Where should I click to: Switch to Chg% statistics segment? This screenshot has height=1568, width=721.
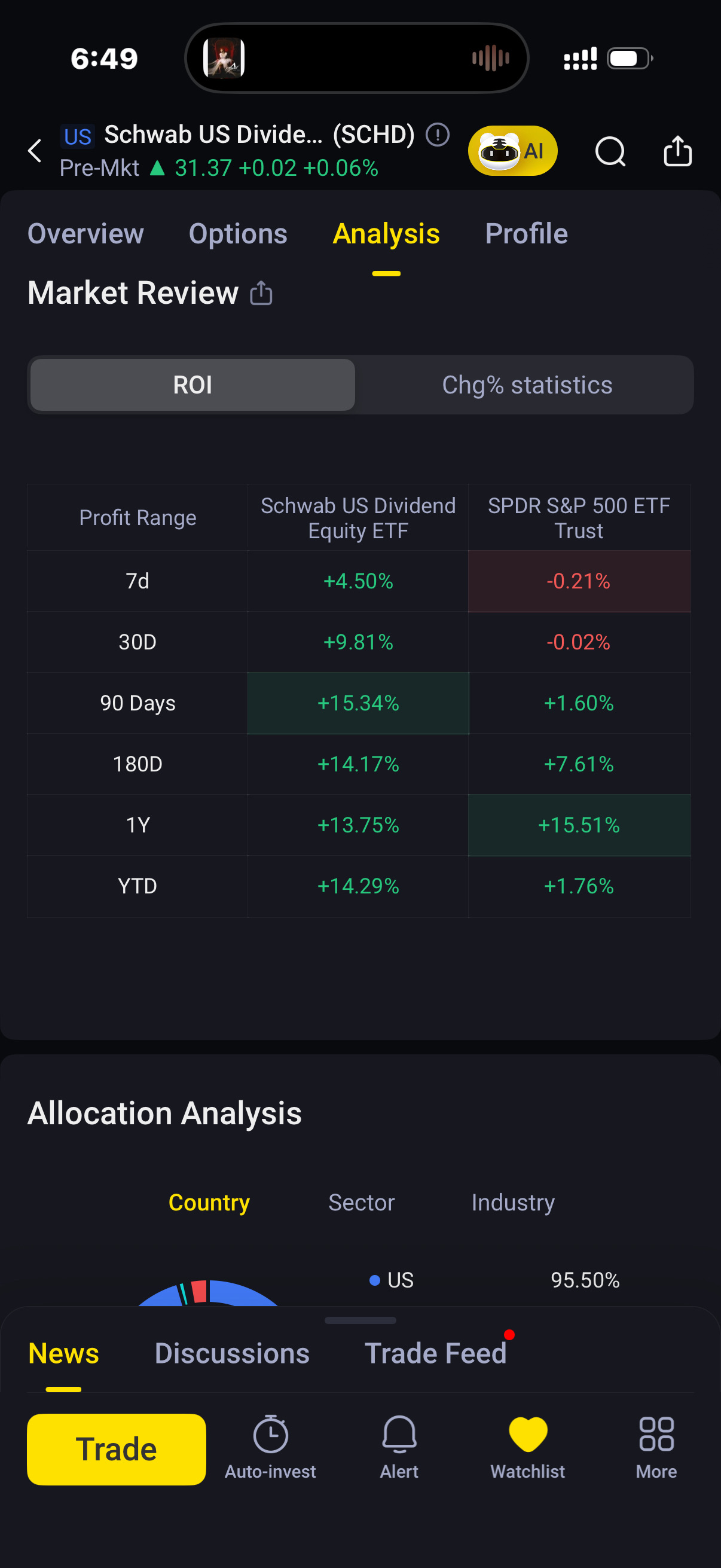pyautogui.click(x=526, y=385)
